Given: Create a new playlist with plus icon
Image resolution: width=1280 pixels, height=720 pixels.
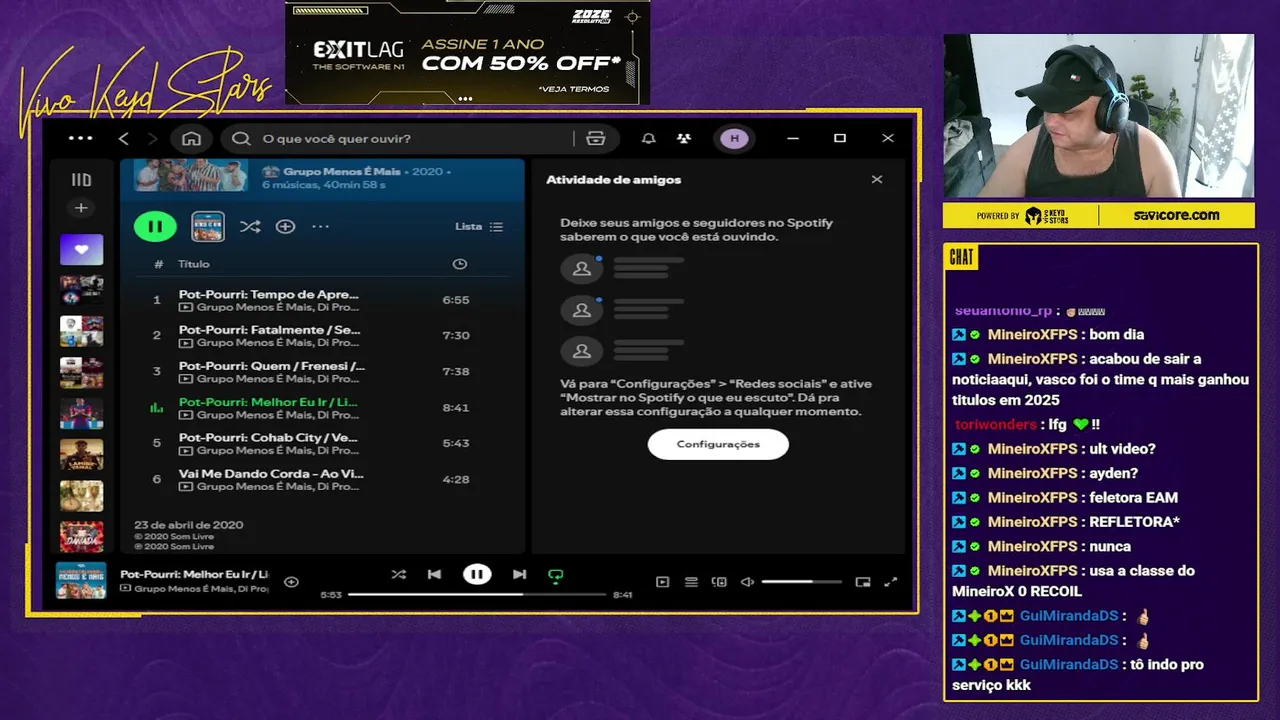Looking at the screenshot, I should click(81, 208).
